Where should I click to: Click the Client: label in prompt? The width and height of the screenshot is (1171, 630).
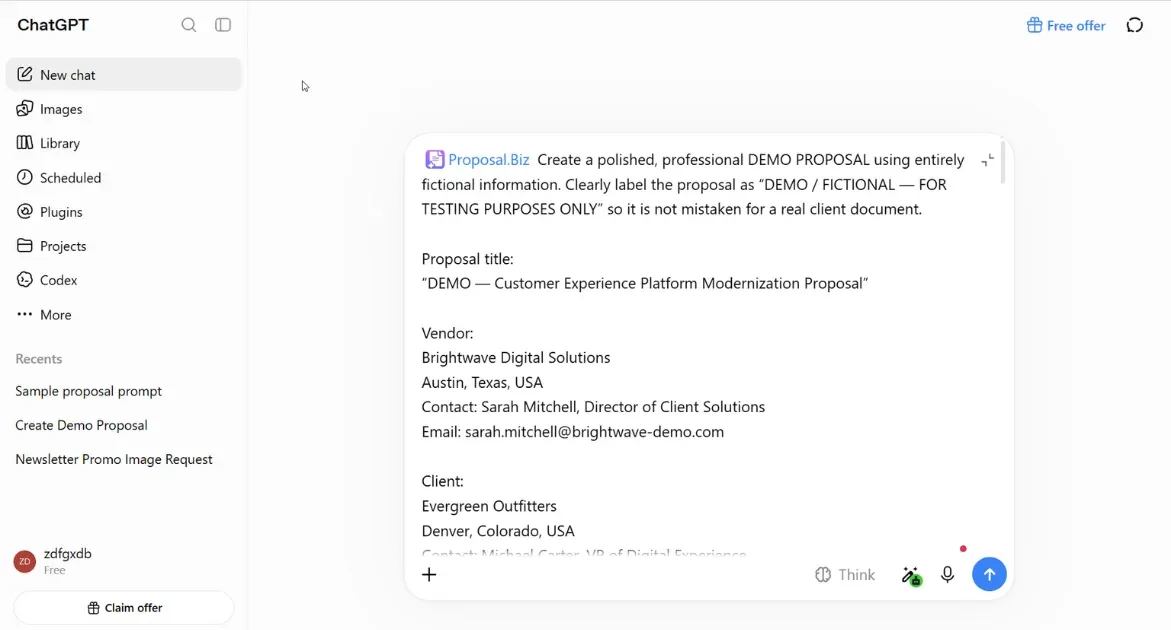(x=443, y=481)
